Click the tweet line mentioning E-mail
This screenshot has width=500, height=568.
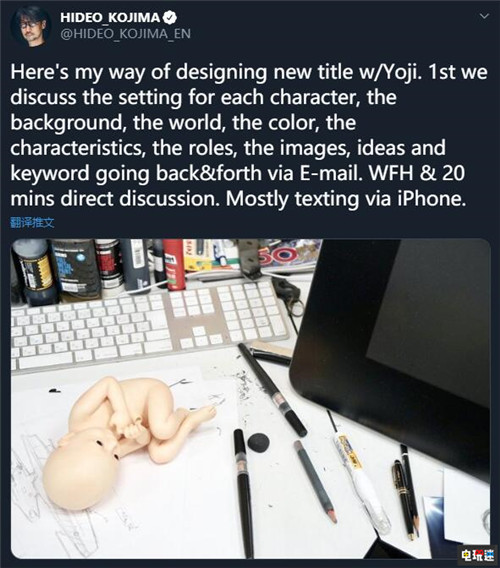(x=237, y=174)
